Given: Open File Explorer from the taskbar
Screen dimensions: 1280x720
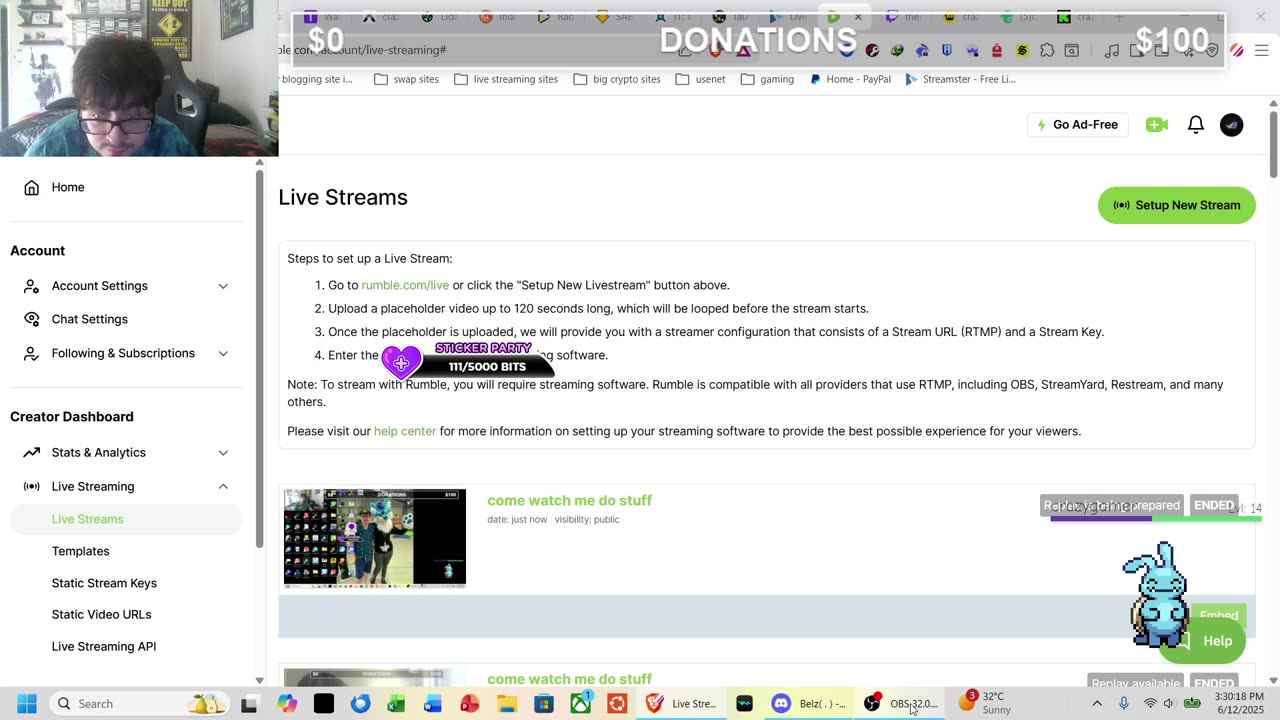Looking at the screenshot, I should [507, 704].
